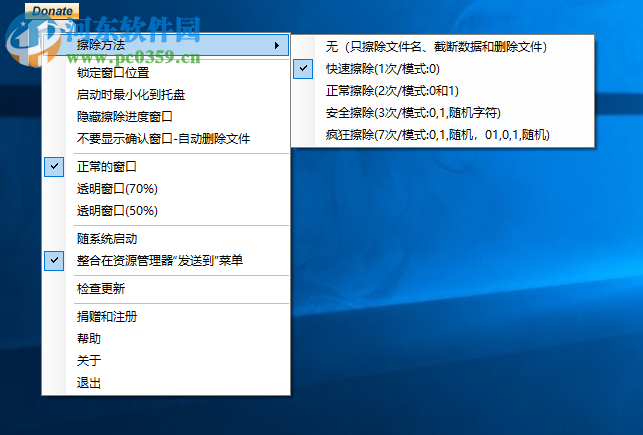This screenshot has width=643, height=435.
Task: Open 捐赠和注册
Action: coord(166,317)
